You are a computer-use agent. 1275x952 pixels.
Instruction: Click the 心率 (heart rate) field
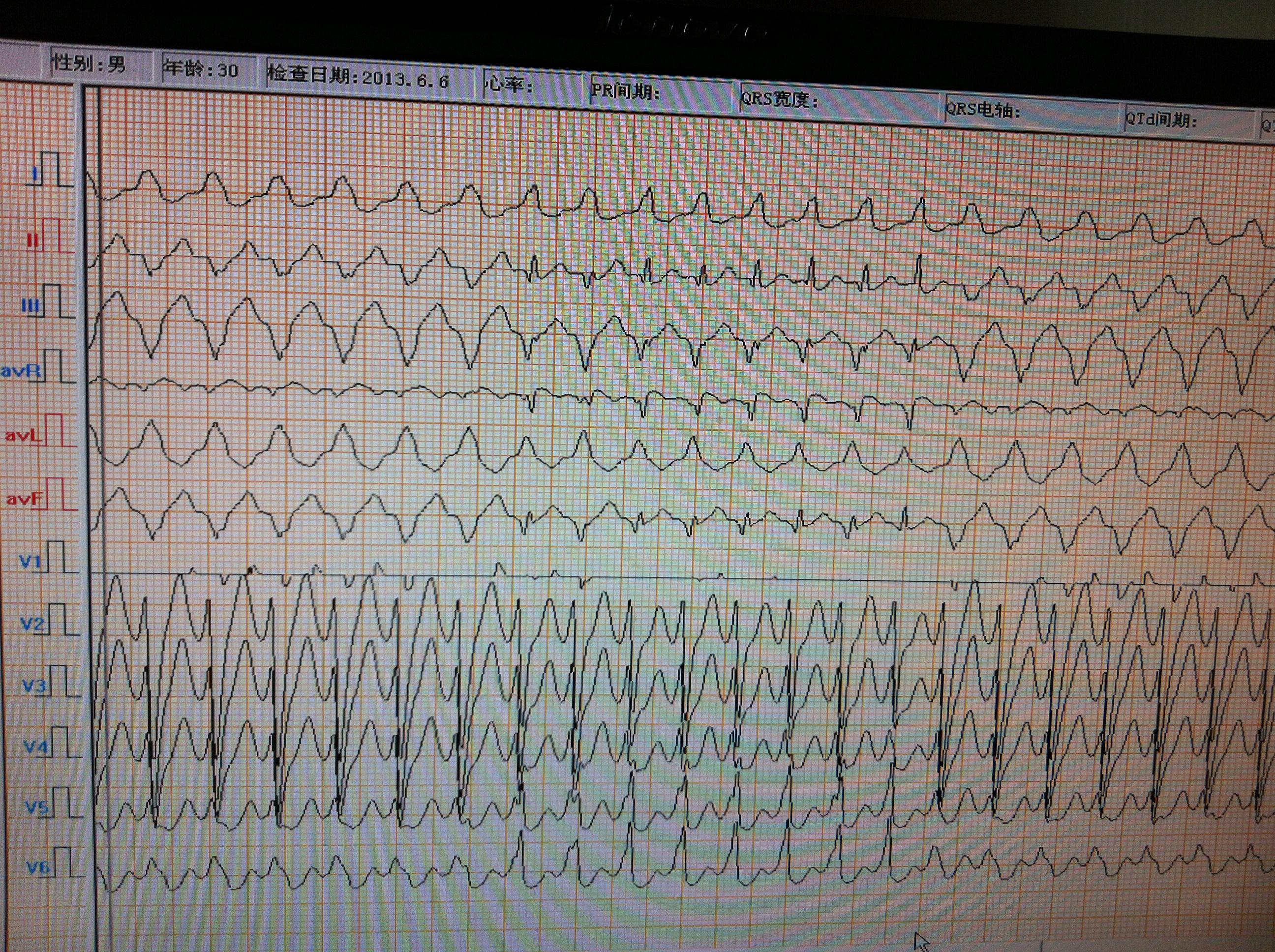pos(533,87)
